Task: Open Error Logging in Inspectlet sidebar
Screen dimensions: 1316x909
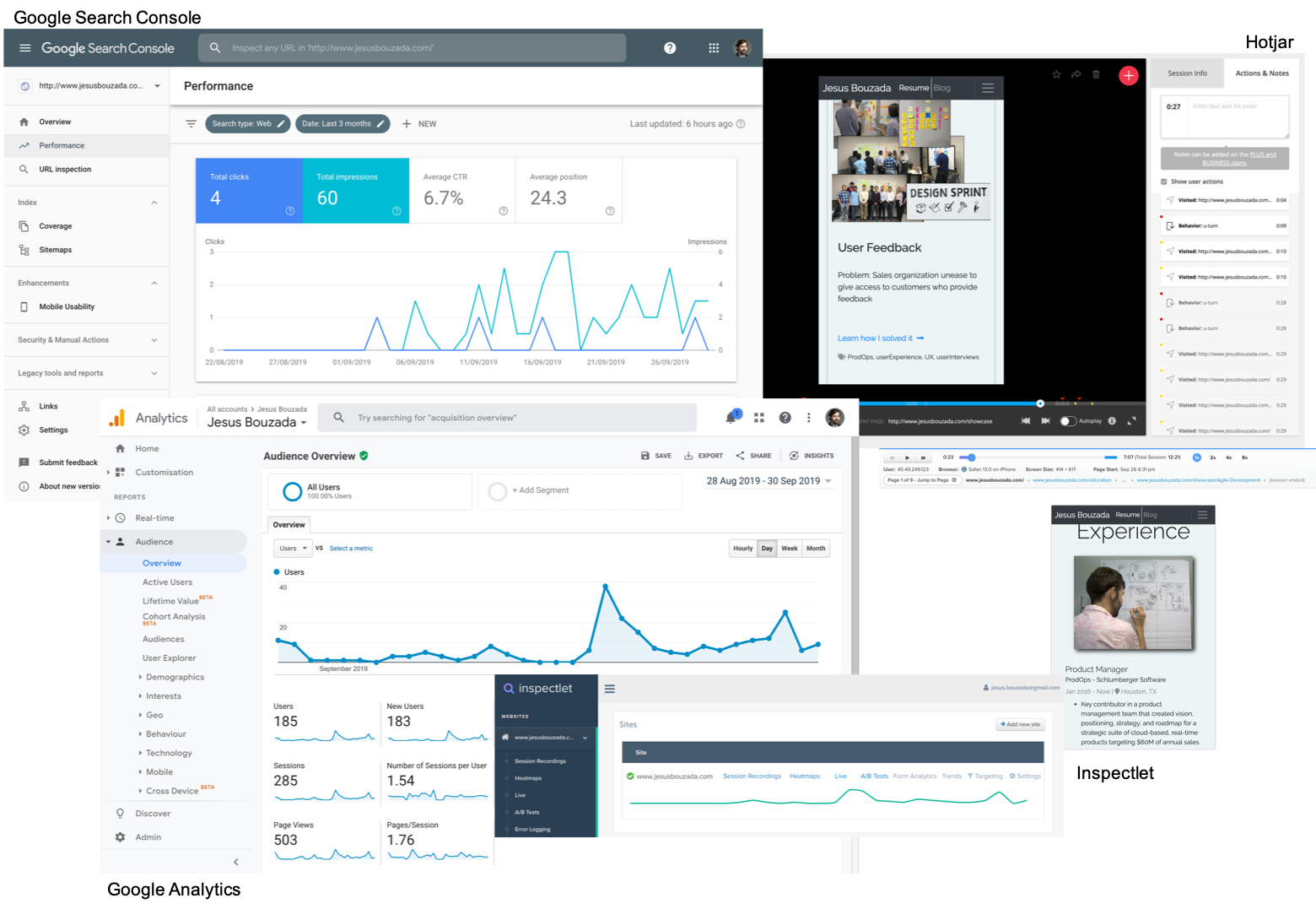Action: 532,829
